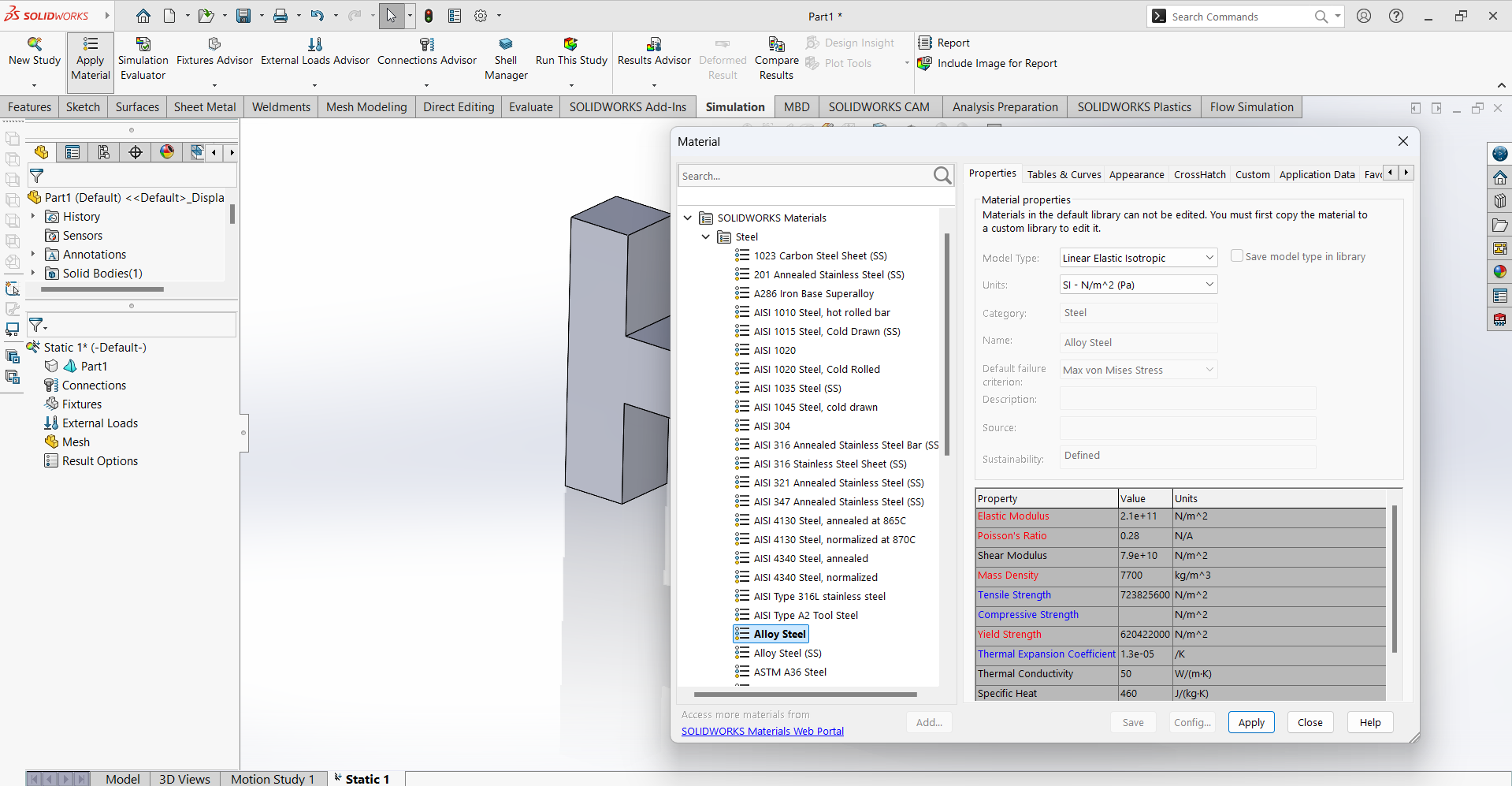Open the Motion Study 1 bottom tab
Viewport: 1512px width, 786px height.
pyautogui.click(x=273, y=779)
